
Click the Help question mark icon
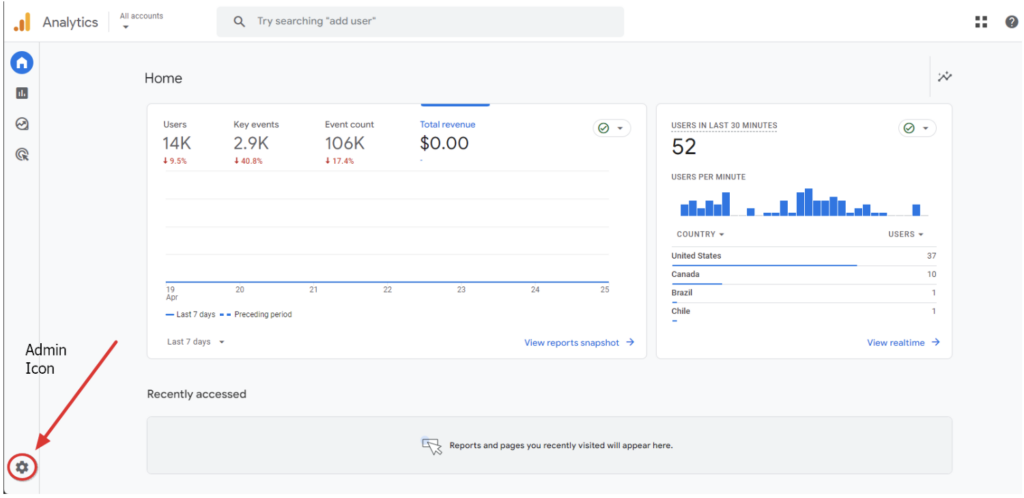(1011, 22)
